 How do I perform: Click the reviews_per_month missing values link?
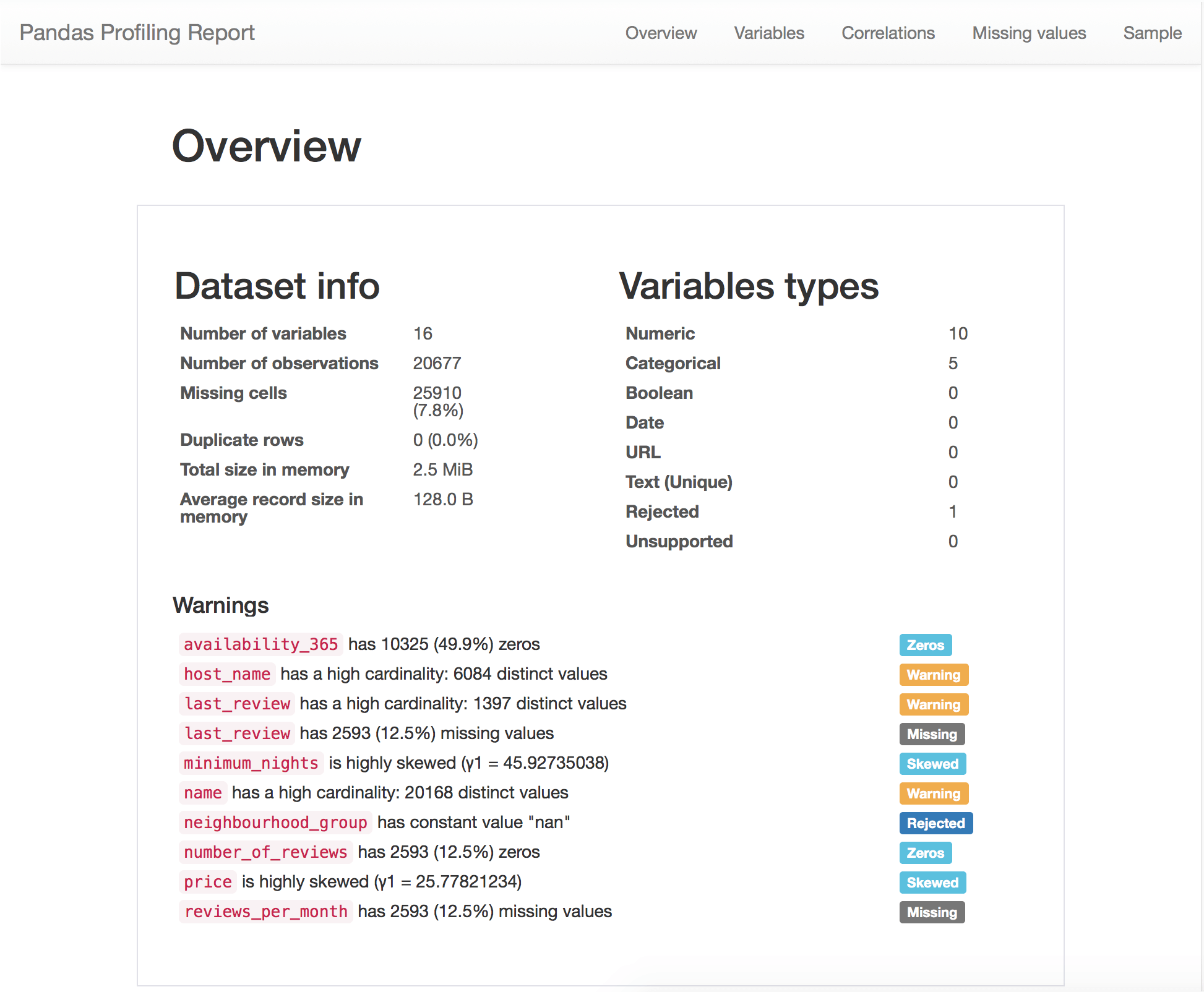(265, 911)
